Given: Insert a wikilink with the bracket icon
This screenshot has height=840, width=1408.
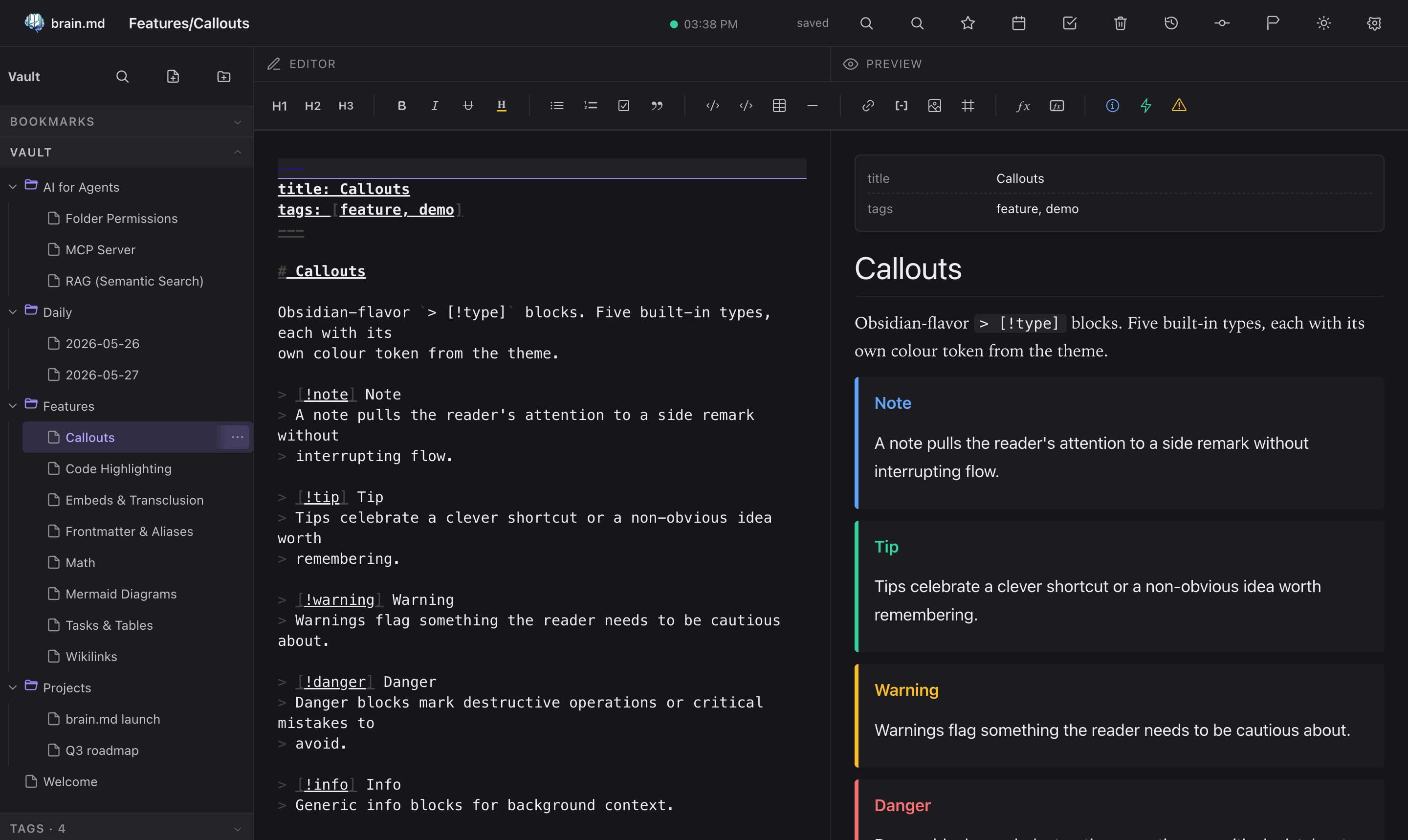Looking at the screenshot, I should point(902,106).
